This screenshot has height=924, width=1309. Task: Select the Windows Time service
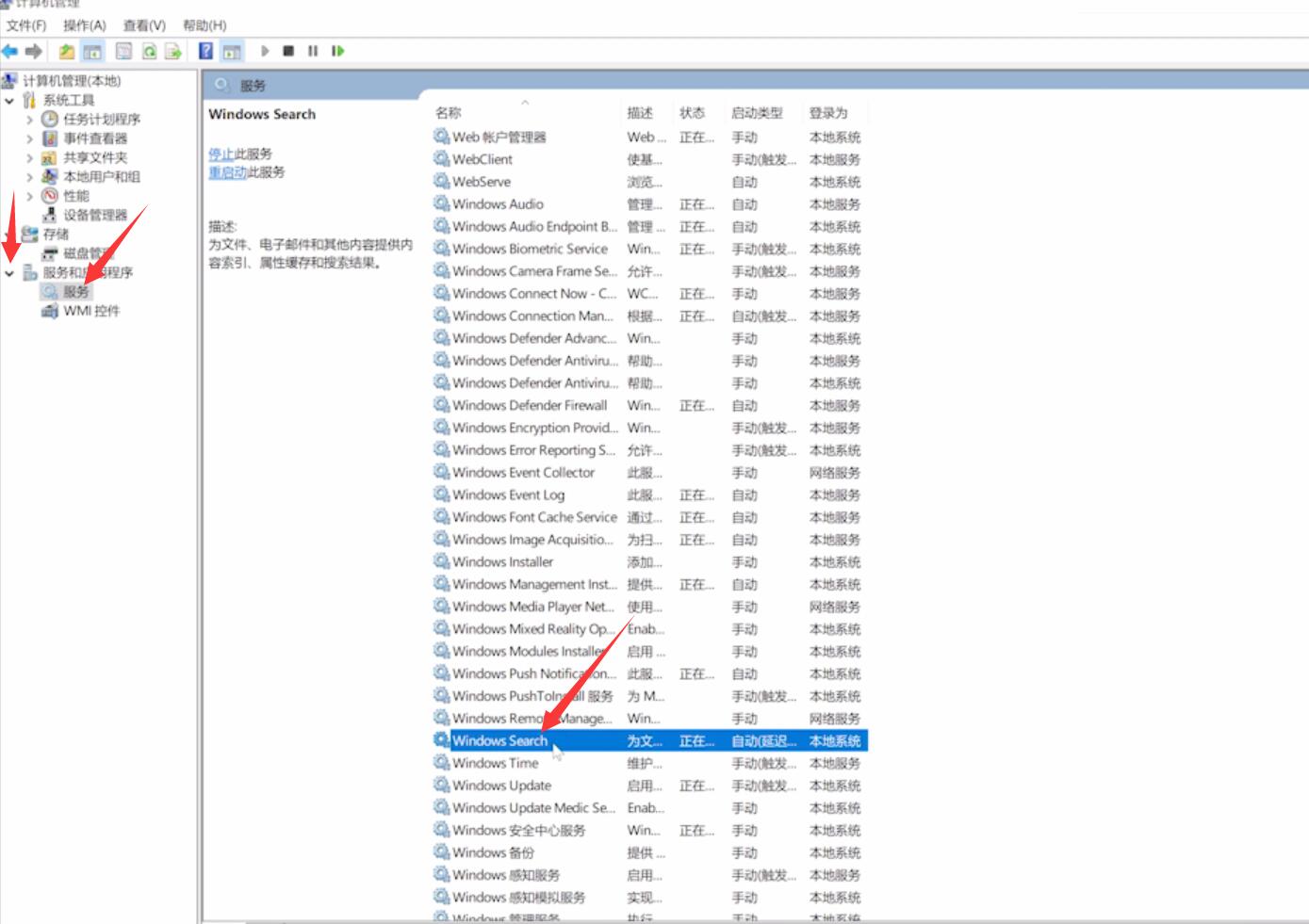(x=496, y=764)
